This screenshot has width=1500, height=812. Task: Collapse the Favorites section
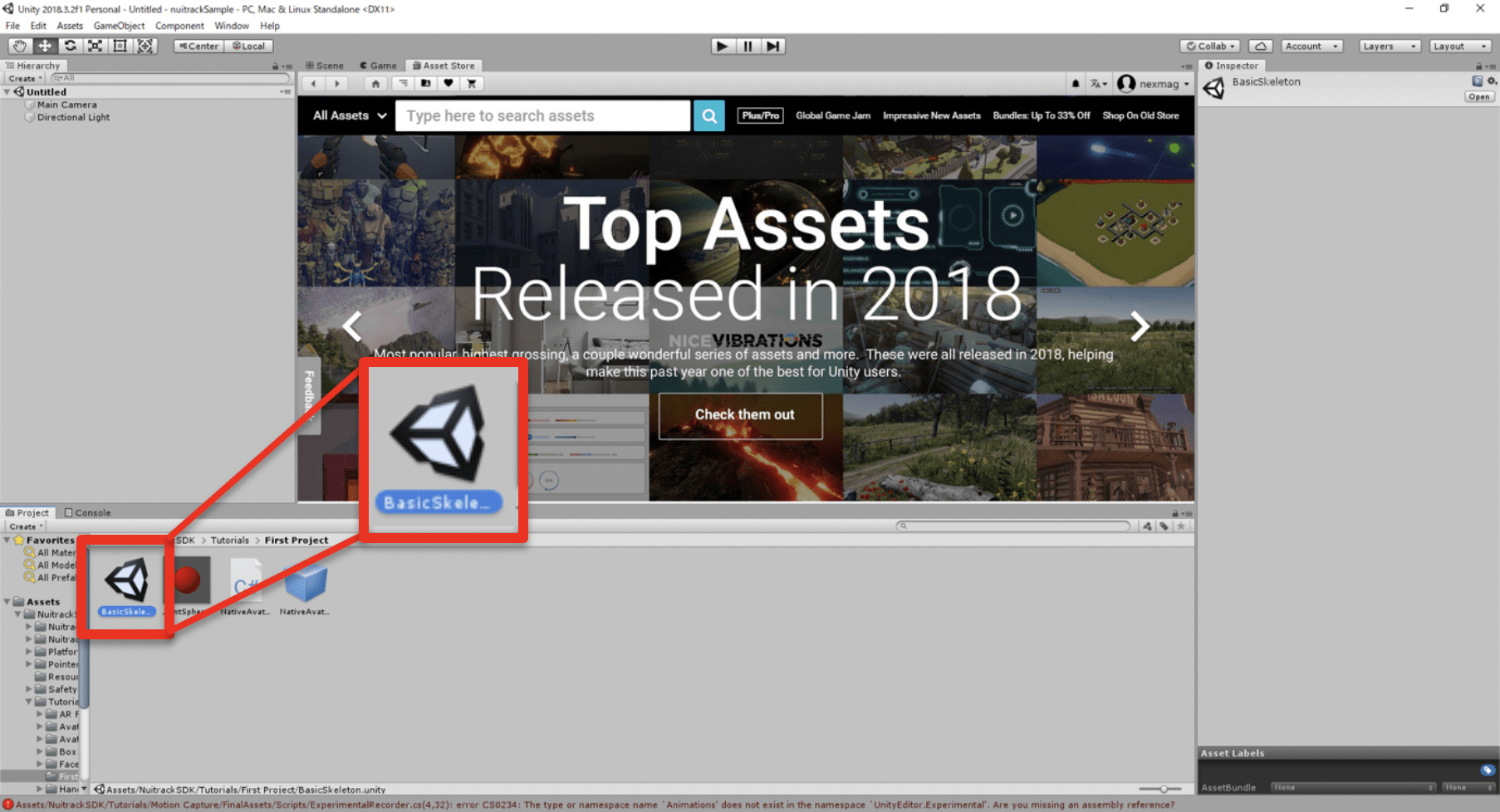click(x=7, y=541)
